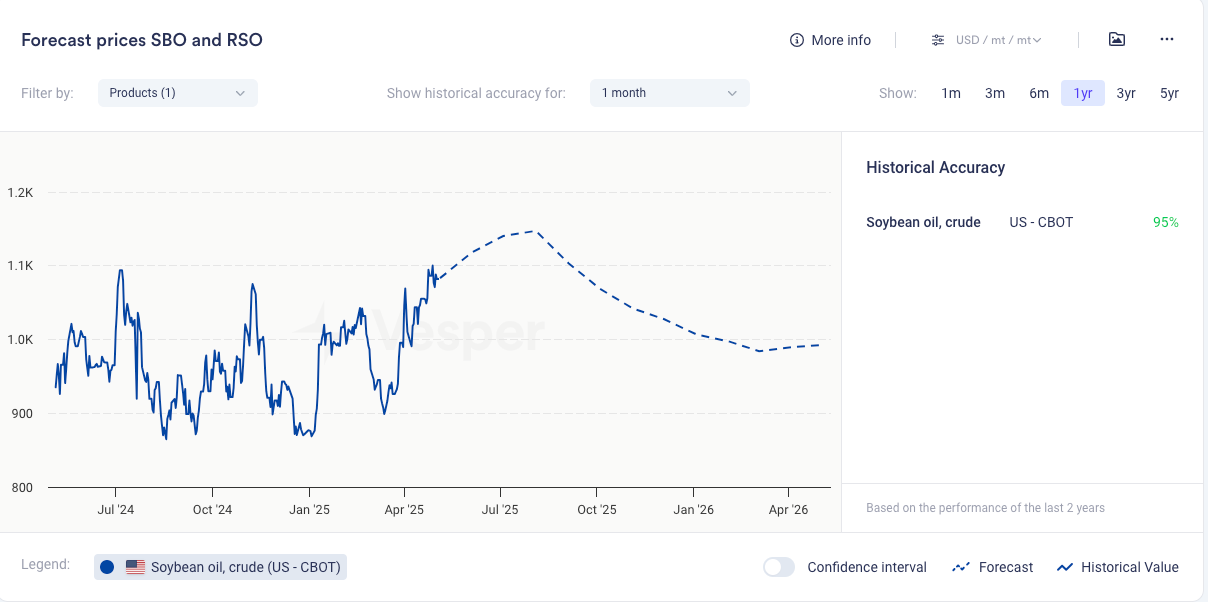Screen dimensions: 1208x602
Task: Select the 1m time range
Action: pos(950,93)
